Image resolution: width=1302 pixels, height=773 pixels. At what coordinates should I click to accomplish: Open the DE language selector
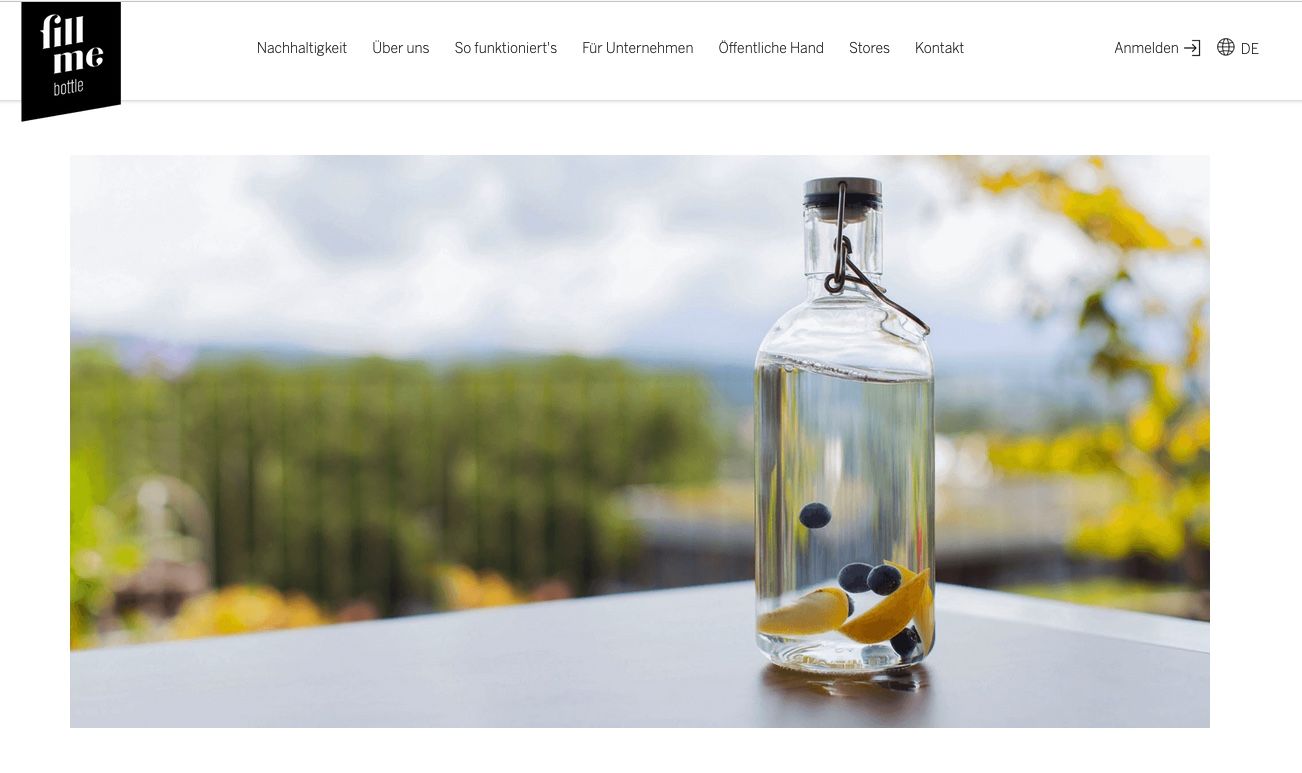pos(1249,49)
